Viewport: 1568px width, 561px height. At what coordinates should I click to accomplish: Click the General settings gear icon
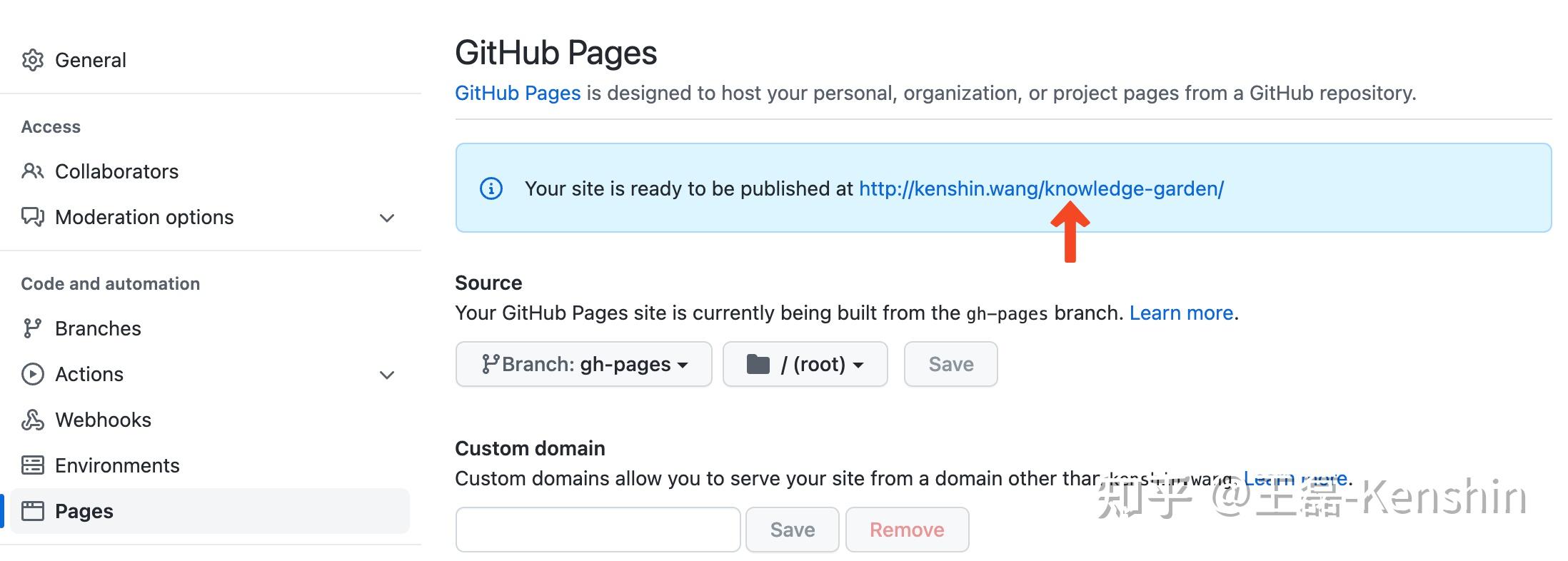click(x=33, y=59)
